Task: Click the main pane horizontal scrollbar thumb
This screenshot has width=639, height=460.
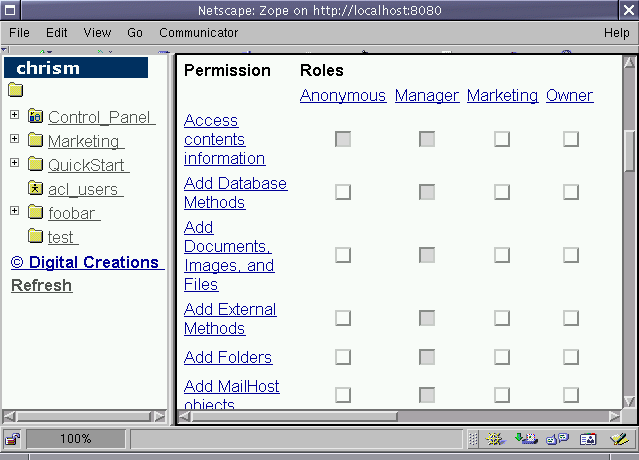Action: pyautogui.click(x=294, y=416)
